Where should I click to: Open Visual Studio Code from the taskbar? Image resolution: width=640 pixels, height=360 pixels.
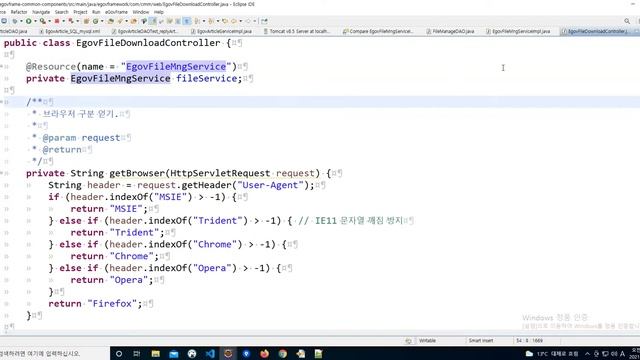click(x=210, y=353)
